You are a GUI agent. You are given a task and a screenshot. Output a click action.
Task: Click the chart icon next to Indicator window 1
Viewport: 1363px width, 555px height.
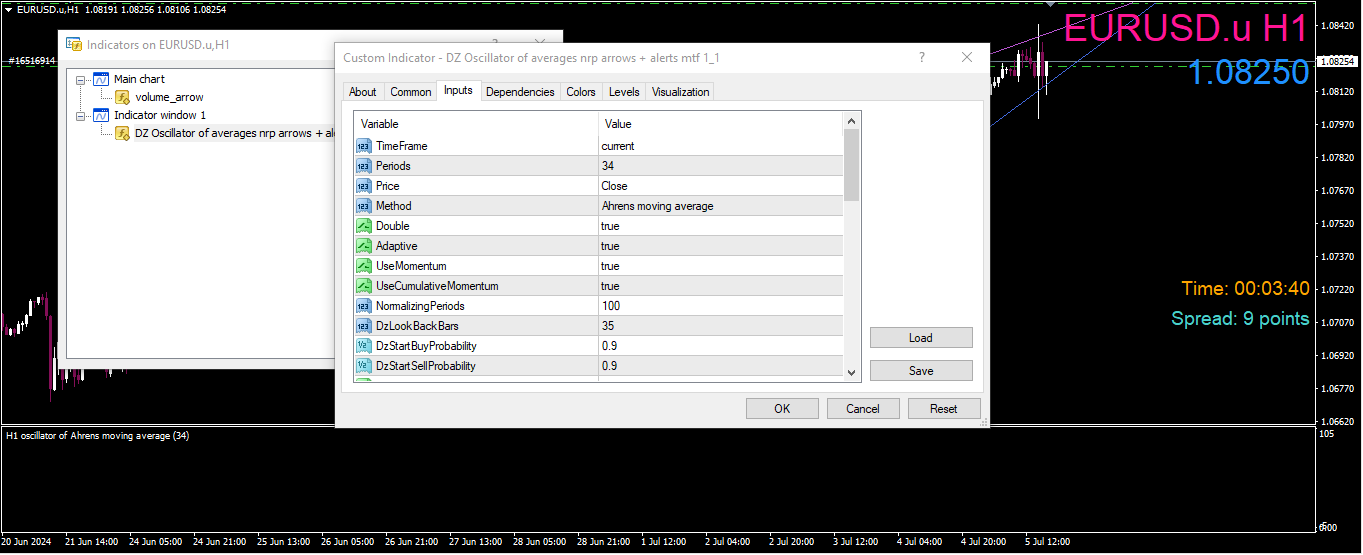click(x=101, y=115)
